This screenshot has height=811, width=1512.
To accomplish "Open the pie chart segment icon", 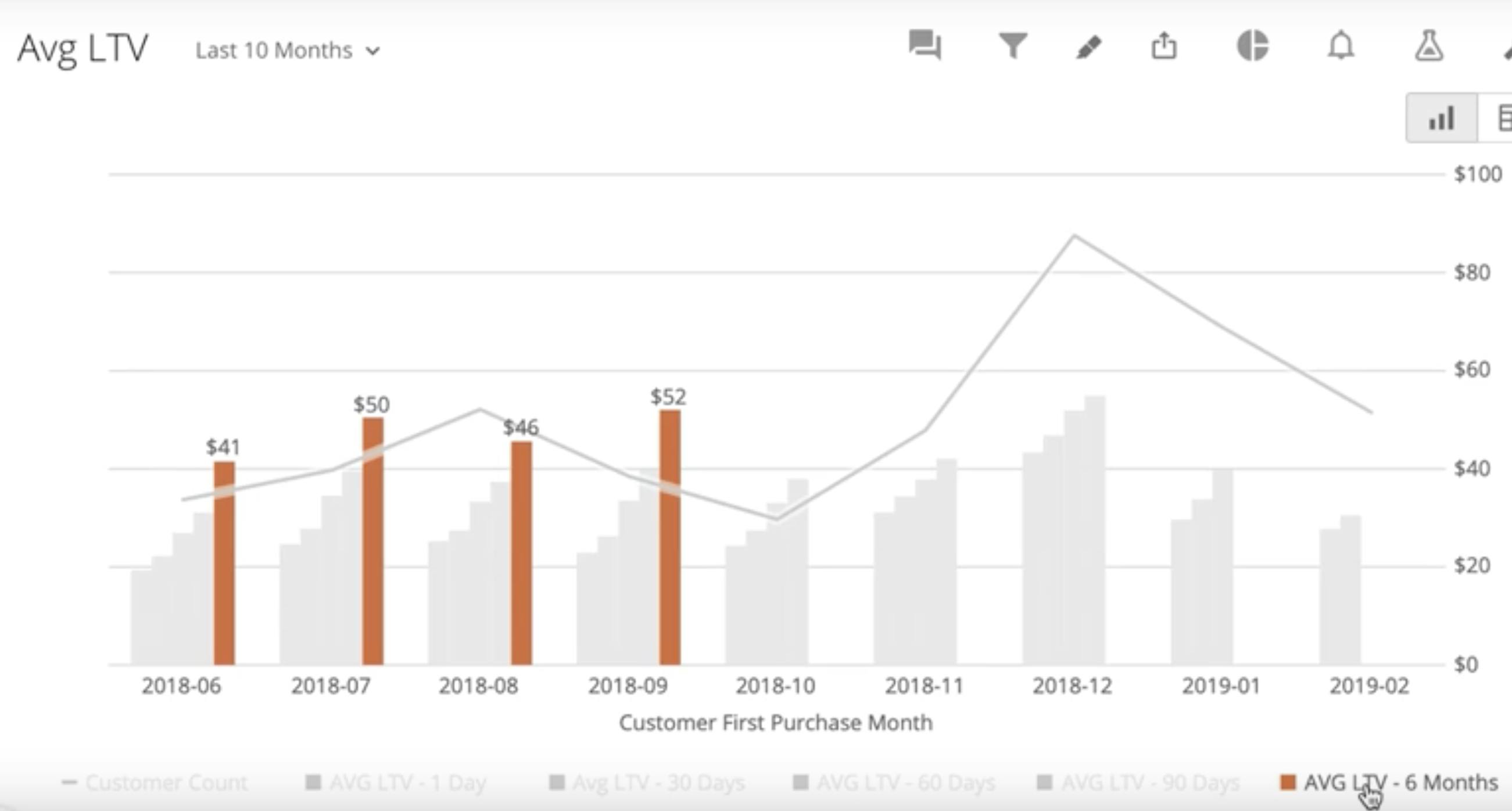I will [x=1253, y=45].
